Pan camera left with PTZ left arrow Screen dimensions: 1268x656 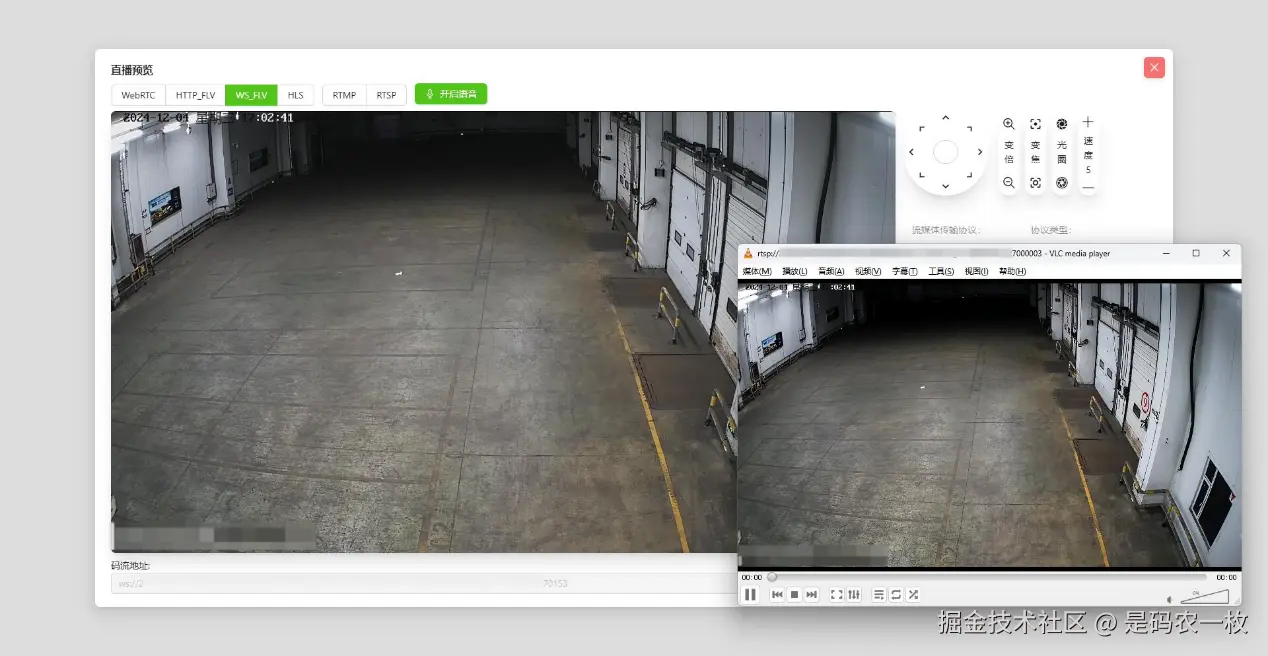tap(911, 152)
